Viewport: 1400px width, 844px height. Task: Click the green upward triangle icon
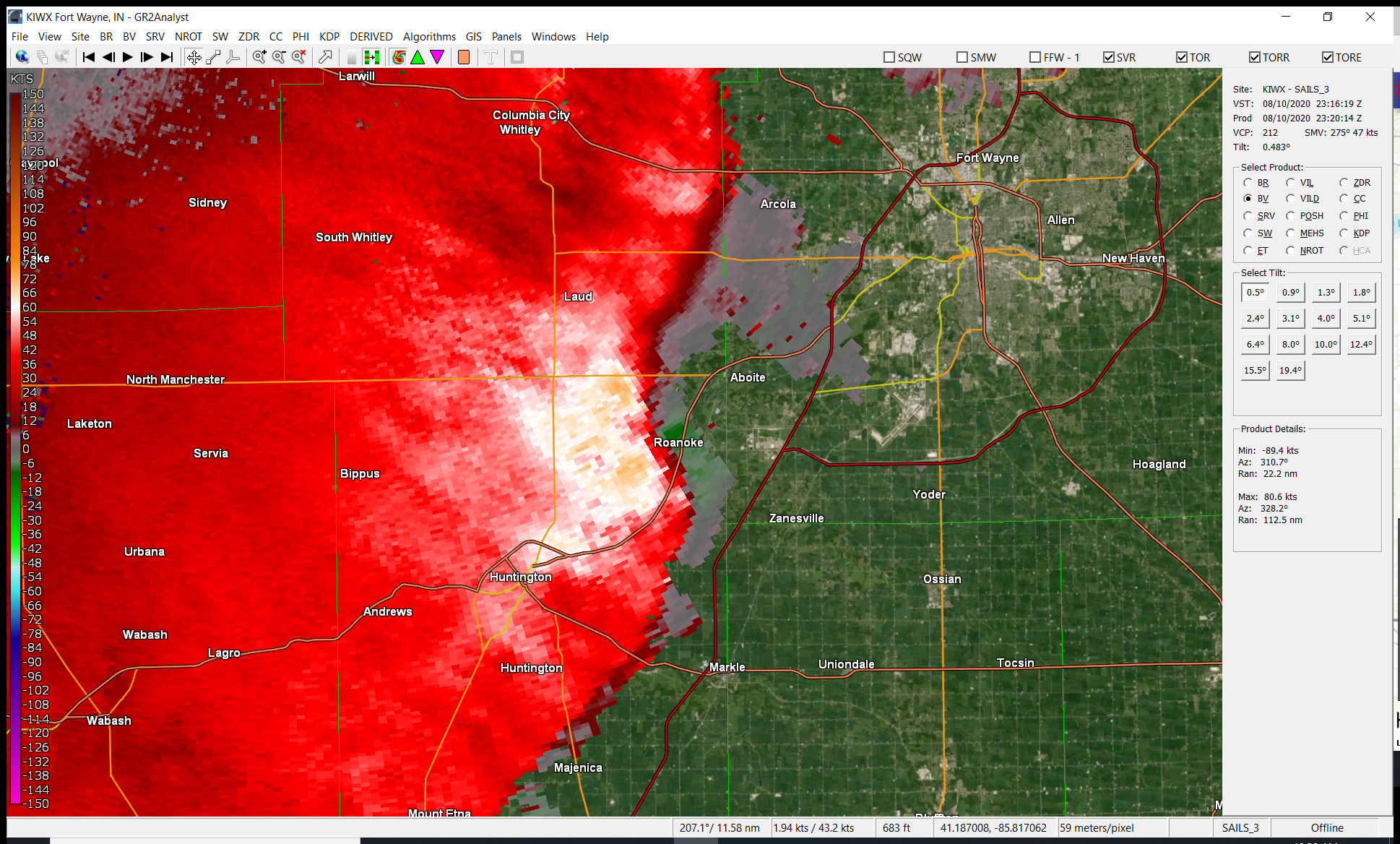[x=418, y=57]
